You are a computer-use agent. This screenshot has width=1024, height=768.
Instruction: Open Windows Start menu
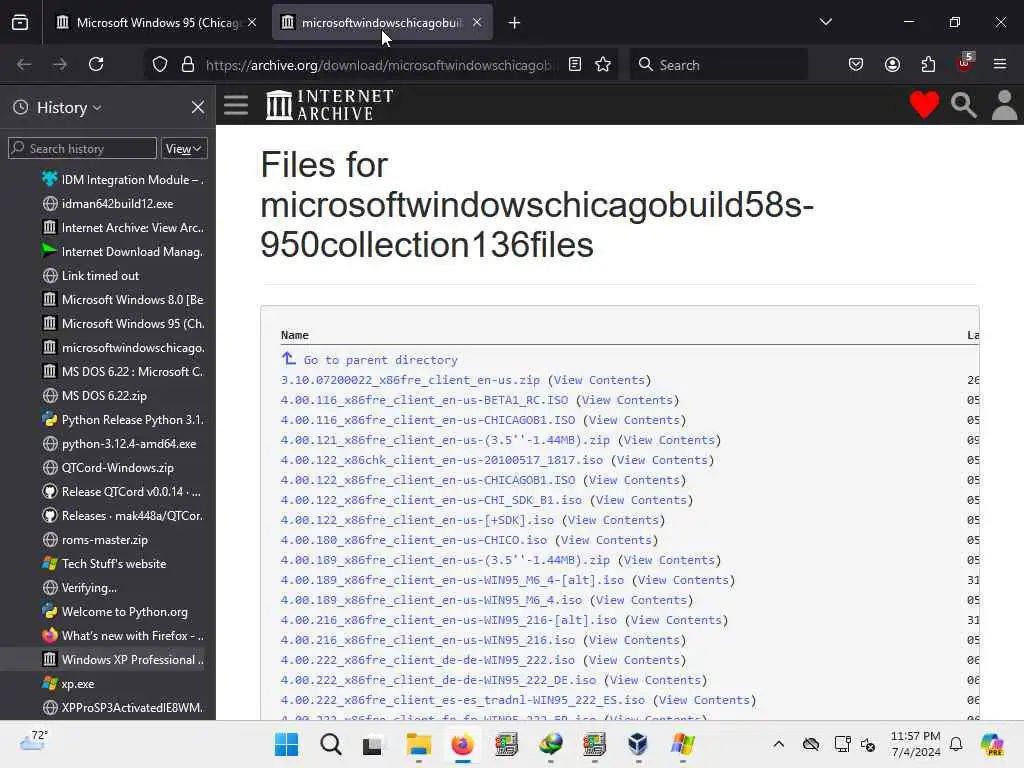(x=286, y=744)
